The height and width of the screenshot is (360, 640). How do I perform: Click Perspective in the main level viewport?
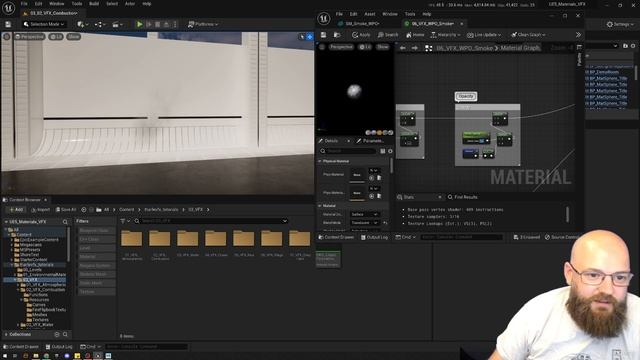(x=29, y=37)
